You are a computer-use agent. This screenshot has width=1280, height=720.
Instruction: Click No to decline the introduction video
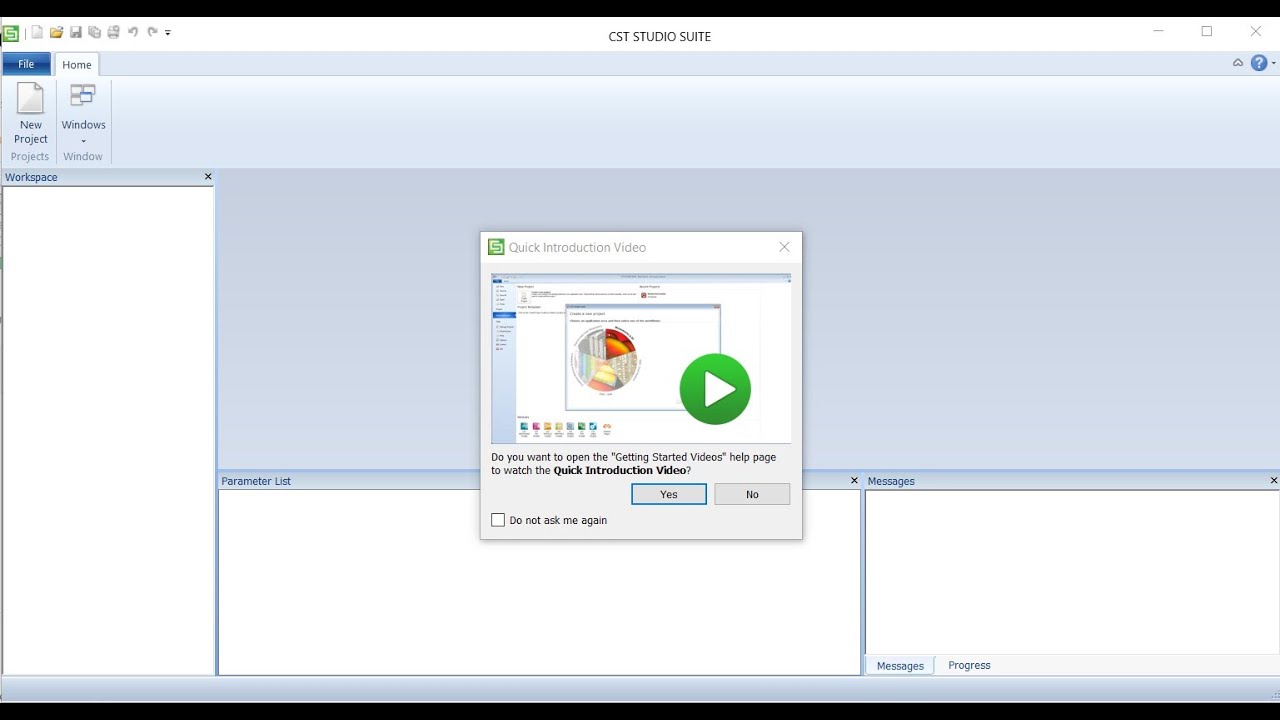(752, 494)
